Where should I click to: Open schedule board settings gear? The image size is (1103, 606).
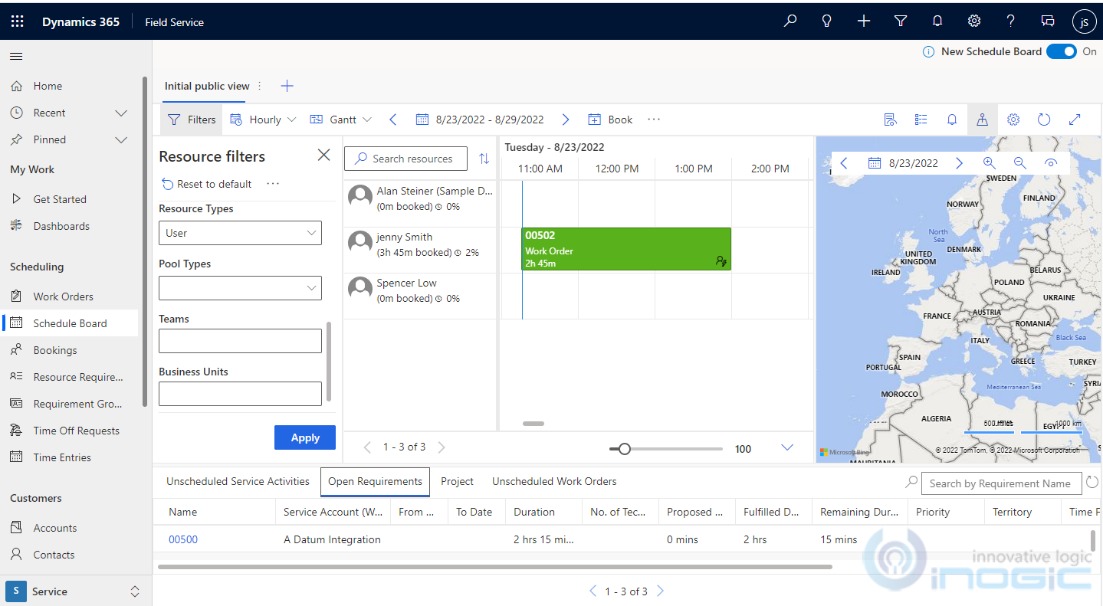coord(1013,119)
